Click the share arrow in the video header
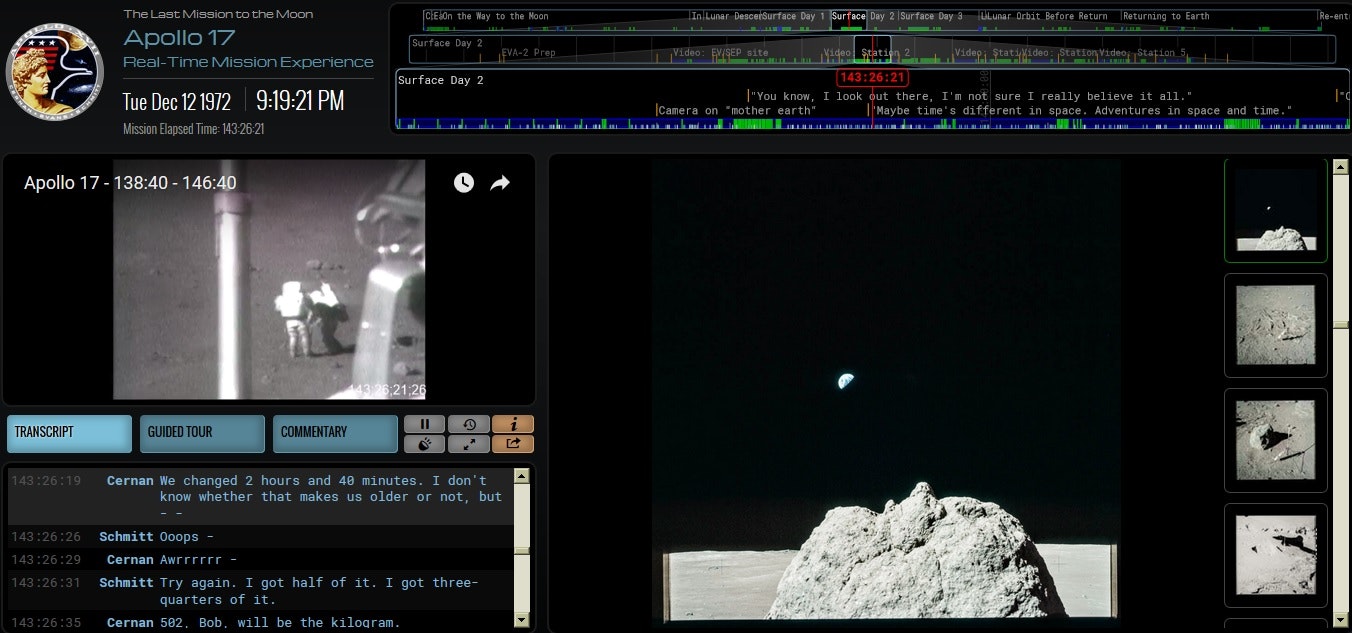 point(499,183)
